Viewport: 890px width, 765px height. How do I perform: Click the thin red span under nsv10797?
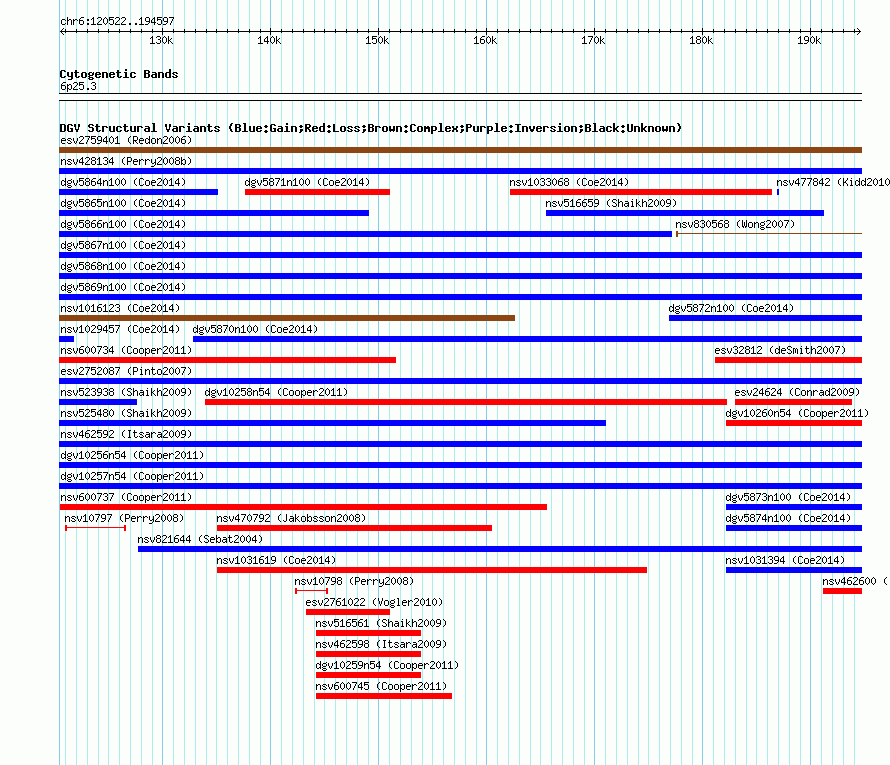click(x=95, y=528)
